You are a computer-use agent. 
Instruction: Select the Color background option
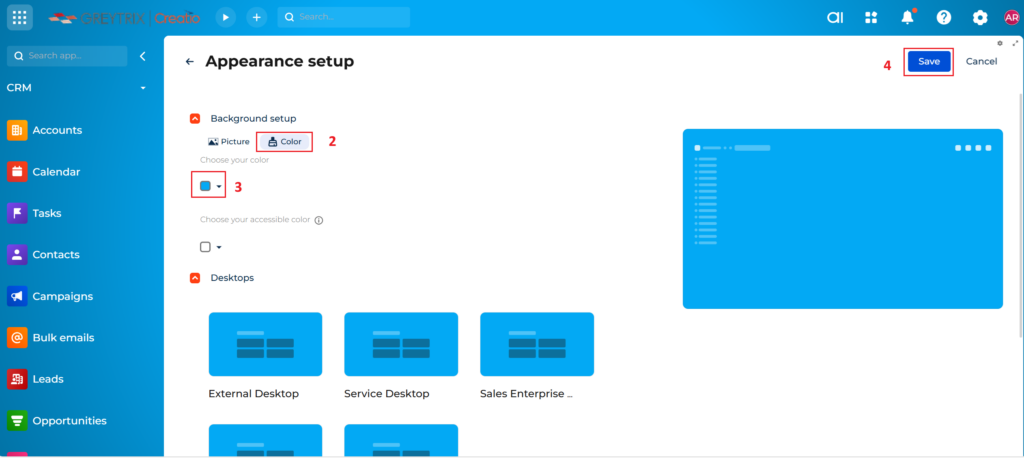(285, 142)
